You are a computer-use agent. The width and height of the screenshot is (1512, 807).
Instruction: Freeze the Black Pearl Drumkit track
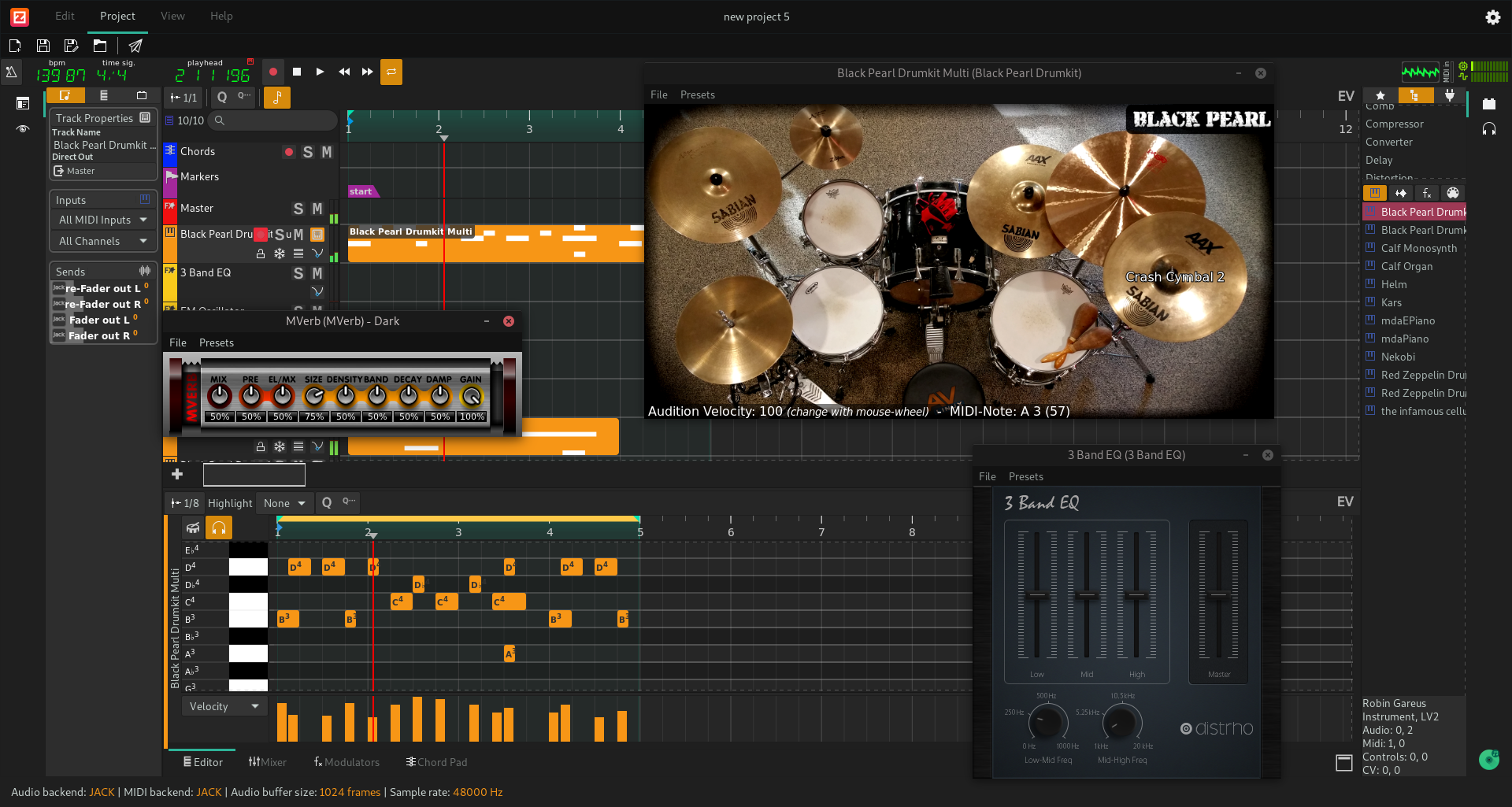[280, 254]
